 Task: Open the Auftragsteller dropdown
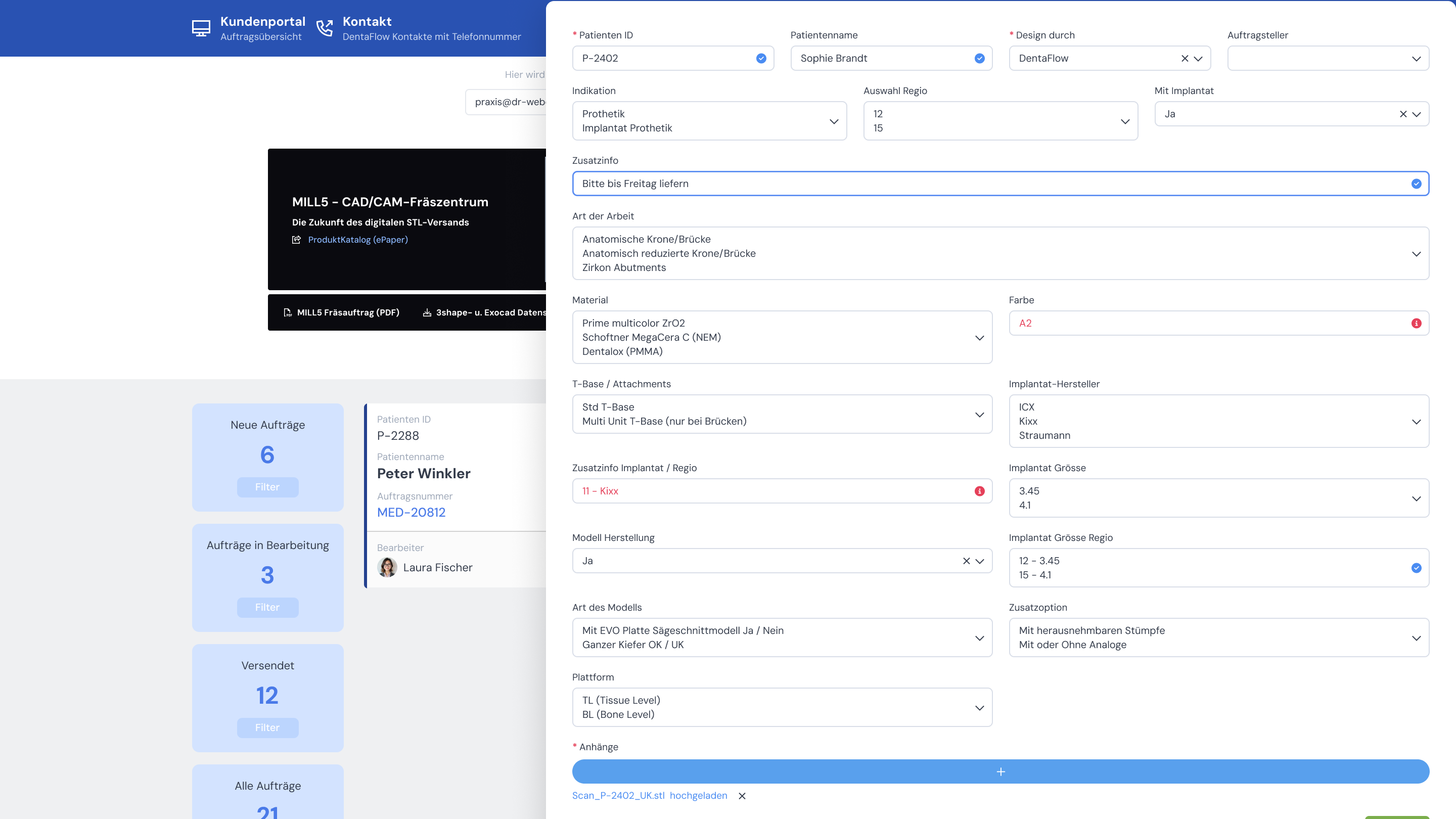pyautogui.click(x=1328, y=58)
